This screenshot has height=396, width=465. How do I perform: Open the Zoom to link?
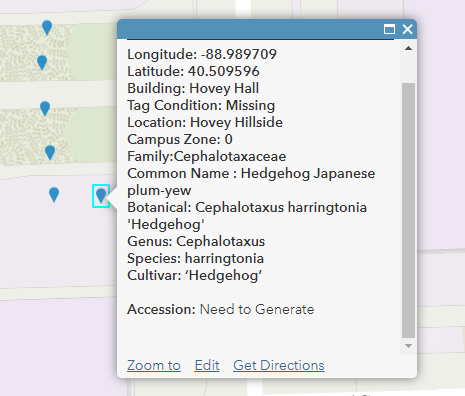point(154,365)
